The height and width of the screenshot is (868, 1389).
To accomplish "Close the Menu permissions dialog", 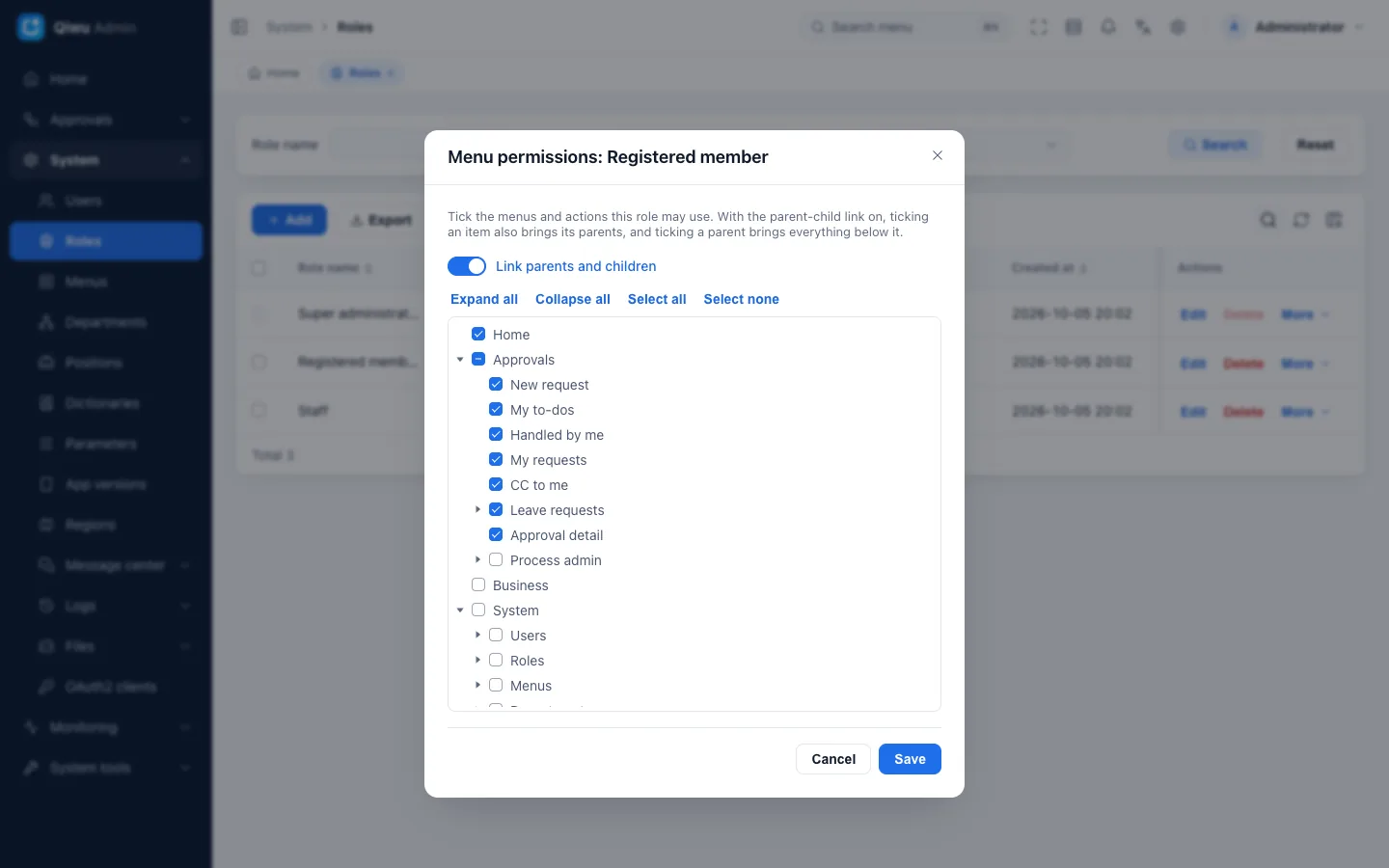I will point(938,155).
